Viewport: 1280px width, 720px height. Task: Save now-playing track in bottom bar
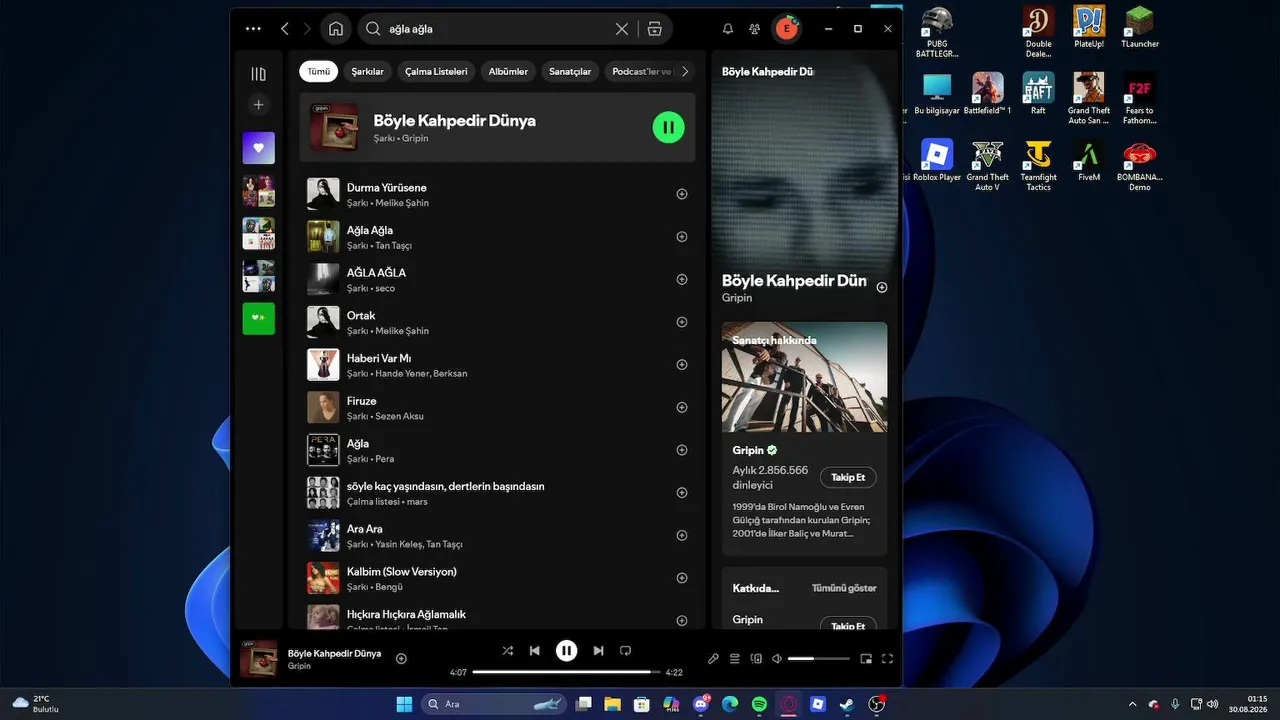(x=401, y=658)
